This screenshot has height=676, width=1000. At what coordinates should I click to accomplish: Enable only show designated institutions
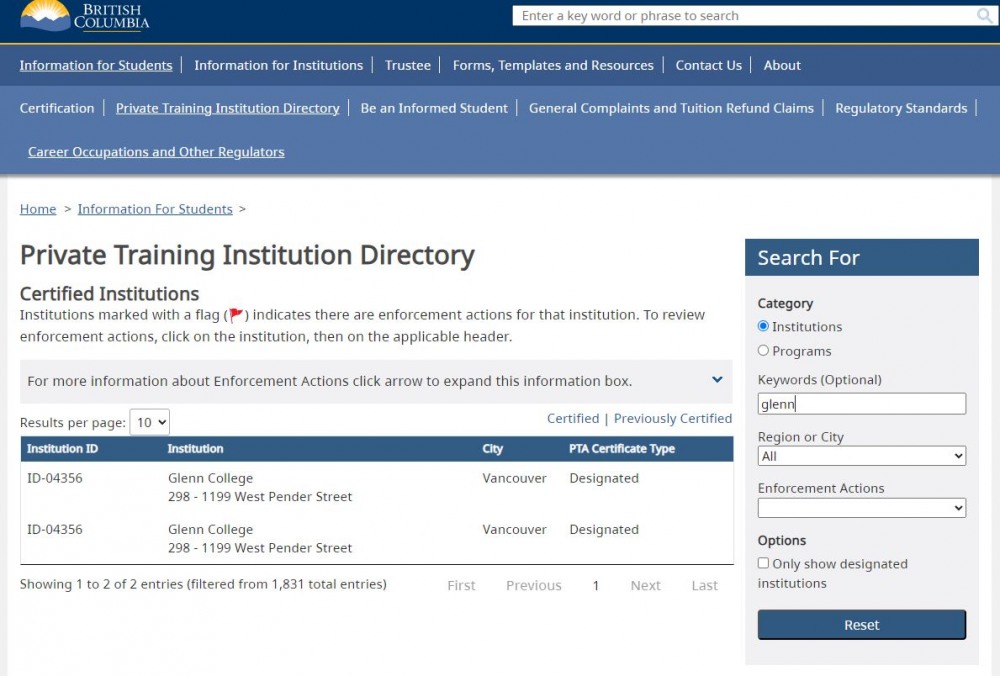coord(764,564)
